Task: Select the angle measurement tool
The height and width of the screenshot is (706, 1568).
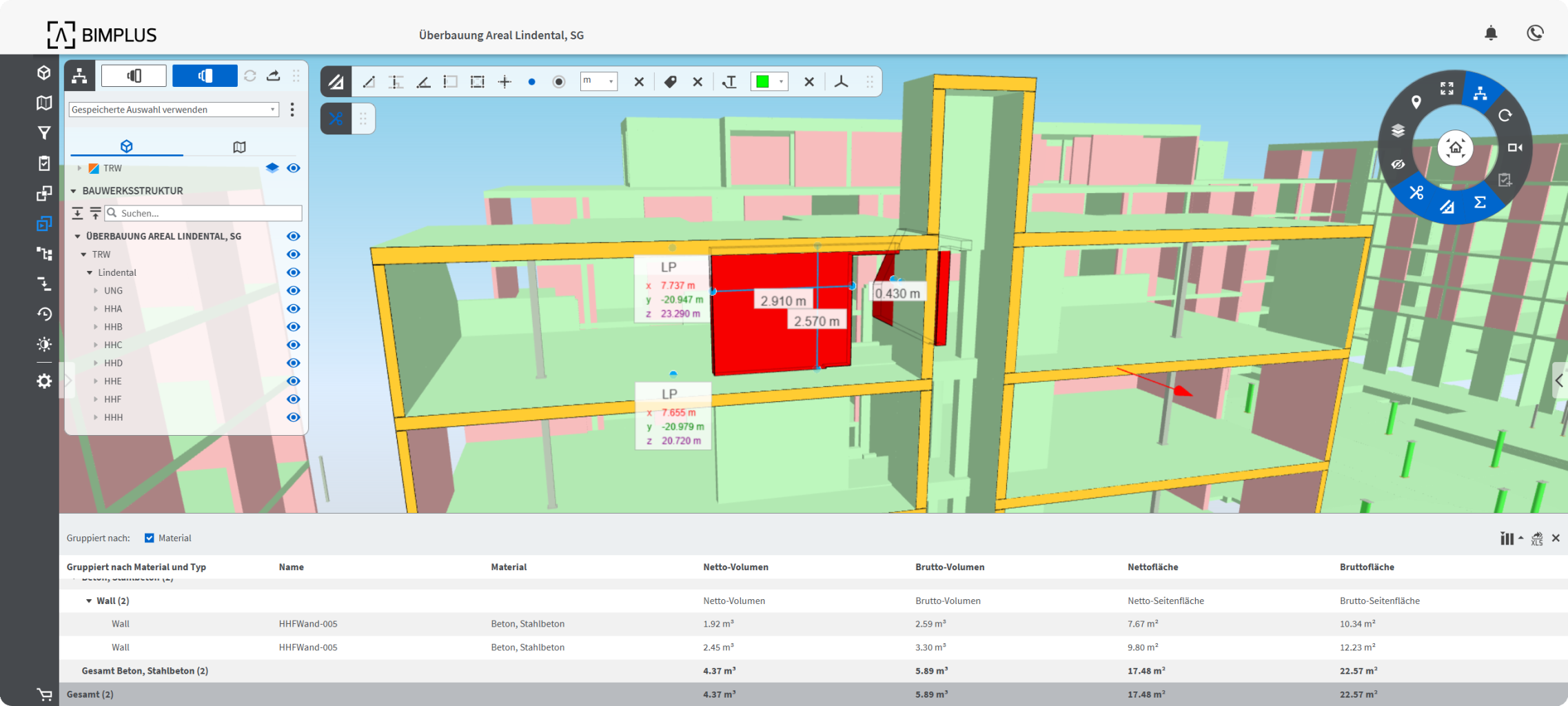Action: point(423,82)
